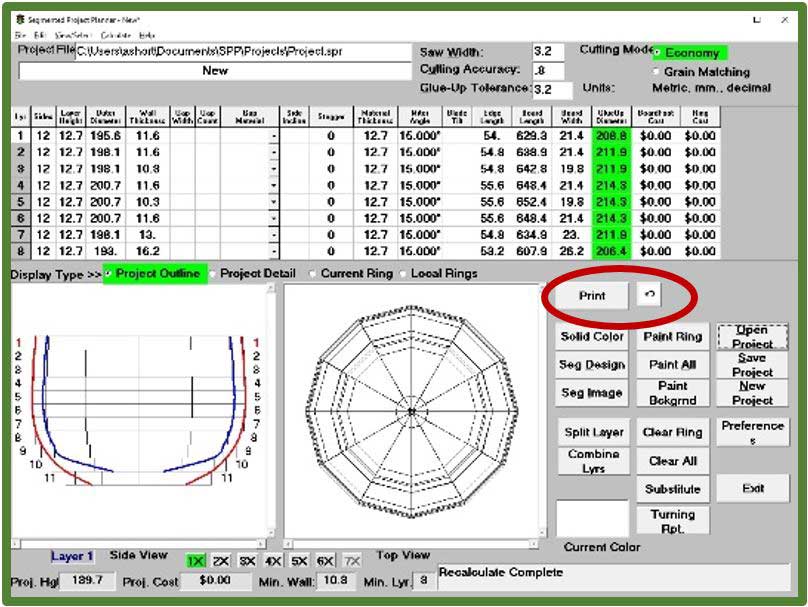Image resolution: width=808 pixels, height=607 pixels.
Task: Open the Preferences button
Action: pos(752,432)
